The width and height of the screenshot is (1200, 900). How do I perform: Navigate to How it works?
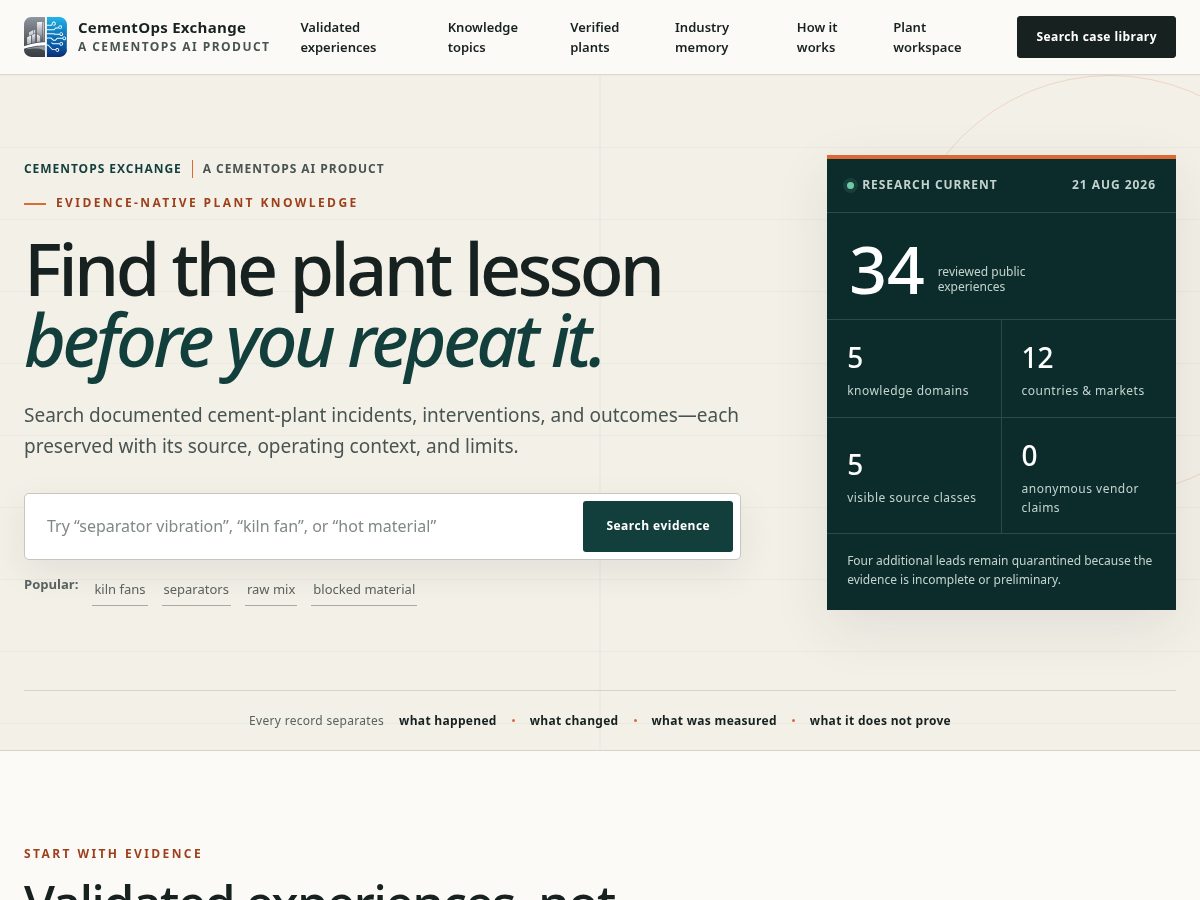(x=817, y=37)
